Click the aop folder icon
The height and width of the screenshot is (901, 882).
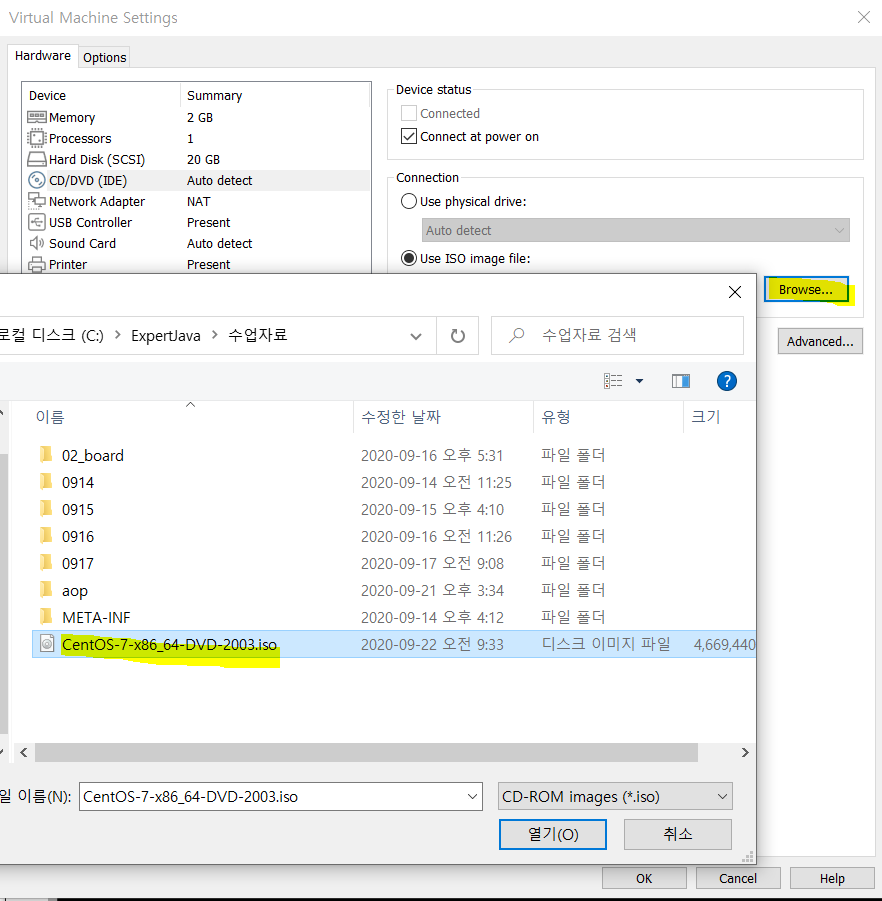tap(46, 590)
